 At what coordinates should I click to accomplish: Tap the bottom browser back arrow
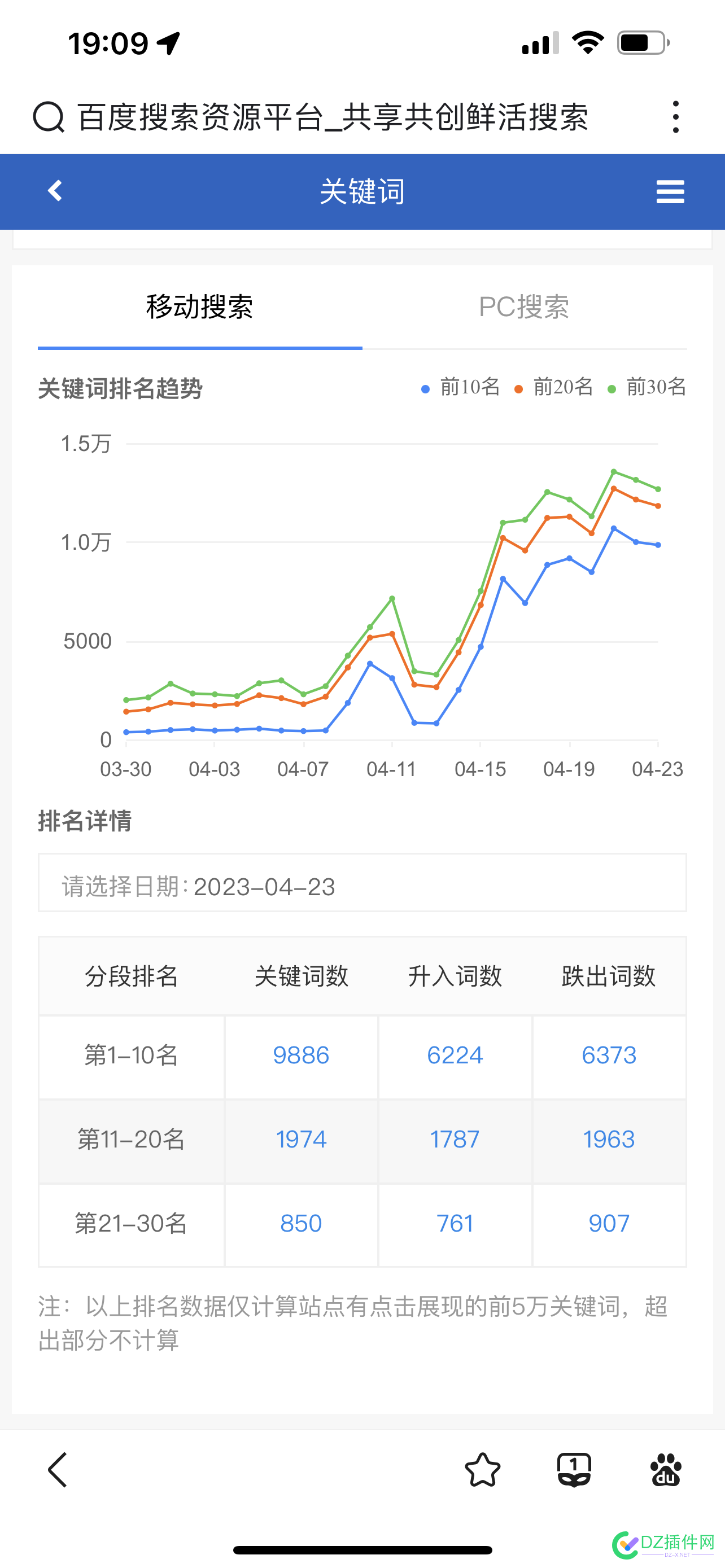click(58, 1469)
